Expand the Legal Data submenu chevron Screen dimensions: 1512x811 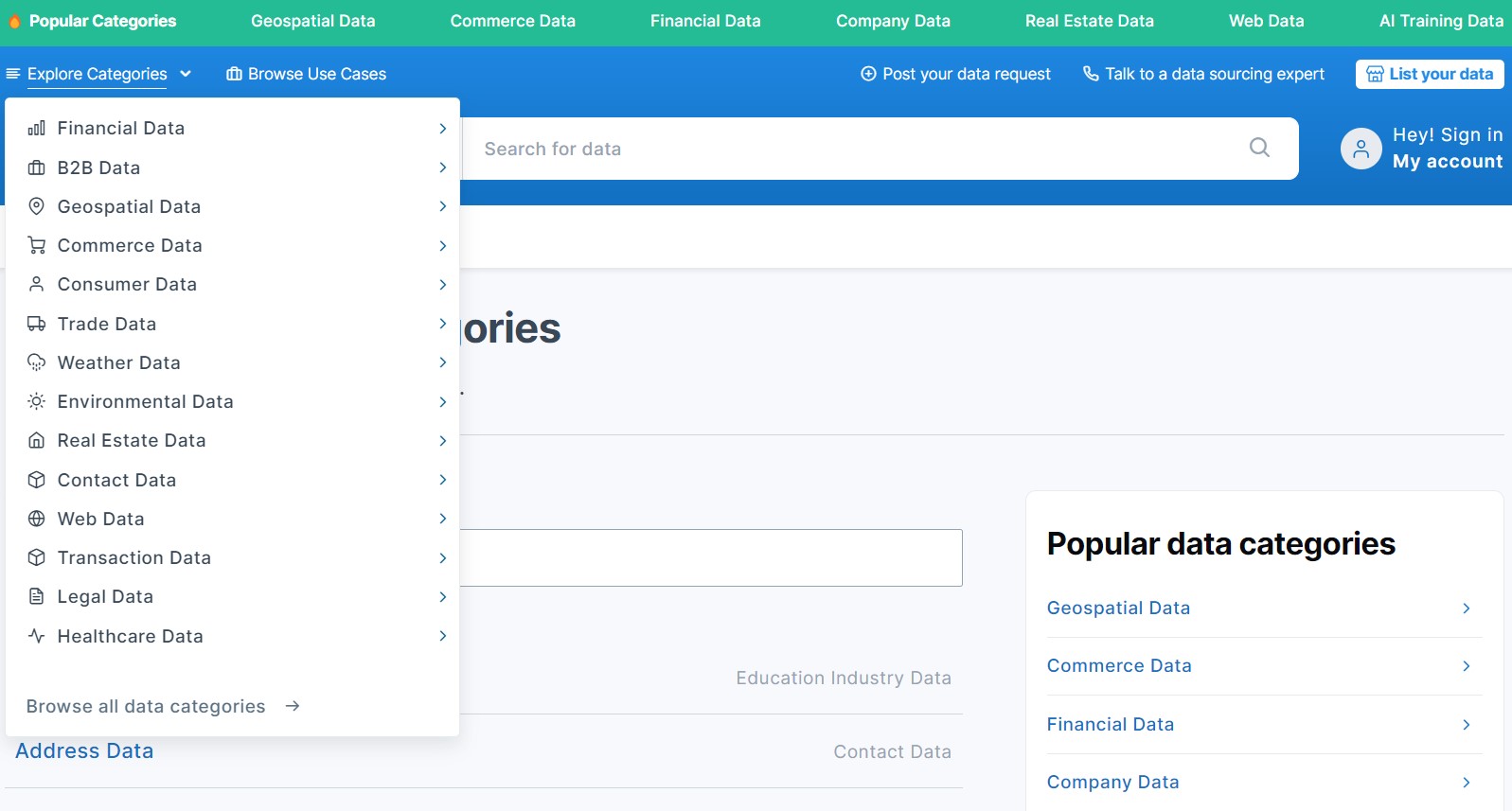pos(442,597)
